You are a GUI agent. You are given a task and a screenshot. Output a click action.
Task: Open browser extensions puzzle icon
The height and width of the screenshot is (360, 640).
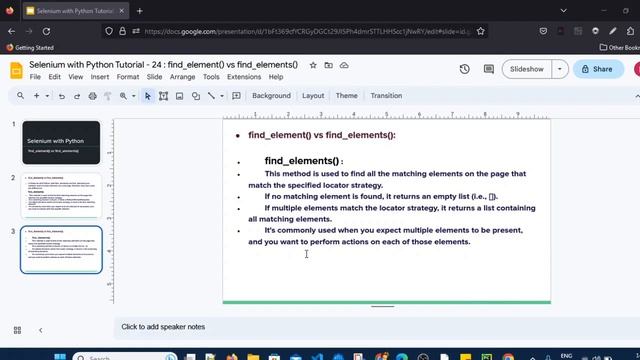(630, 31)
